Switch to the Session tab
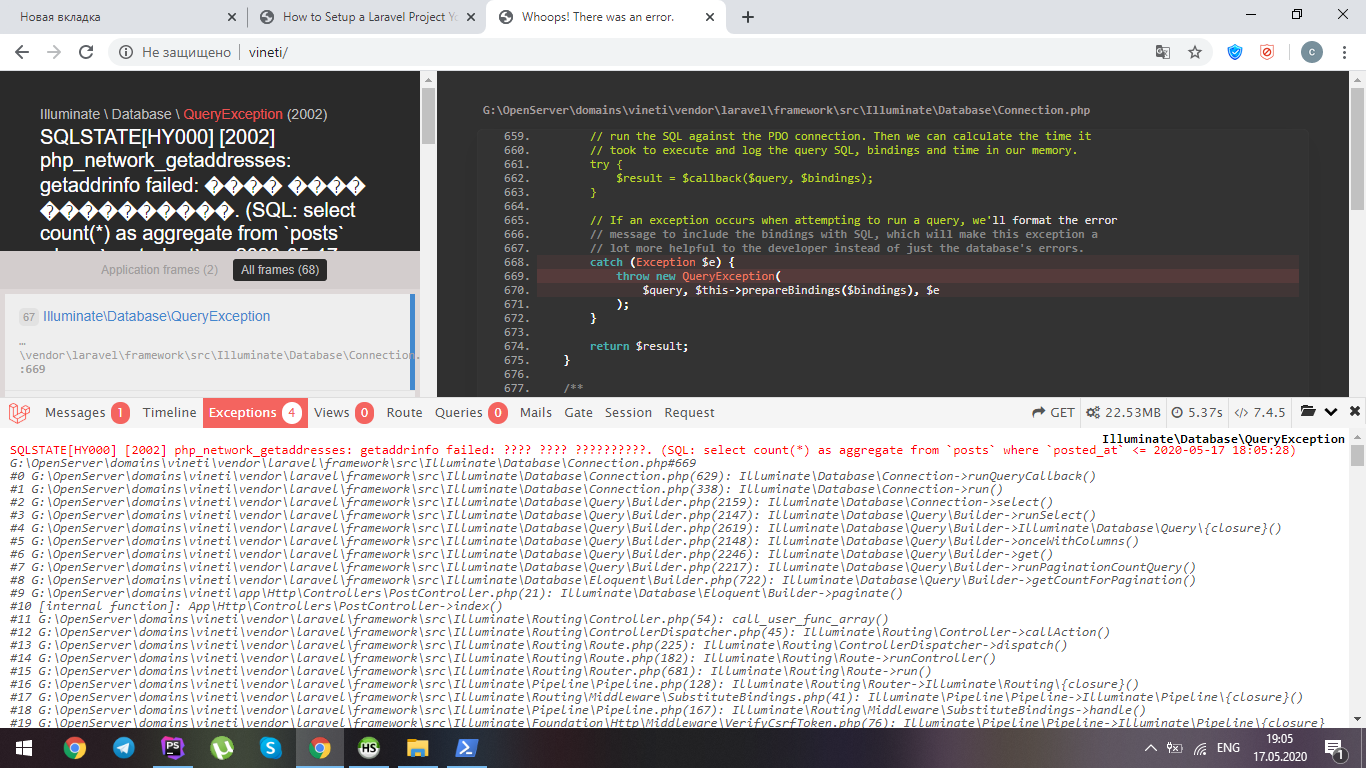The width and height of the screenshot is (1366, 768). pos(628,412)
